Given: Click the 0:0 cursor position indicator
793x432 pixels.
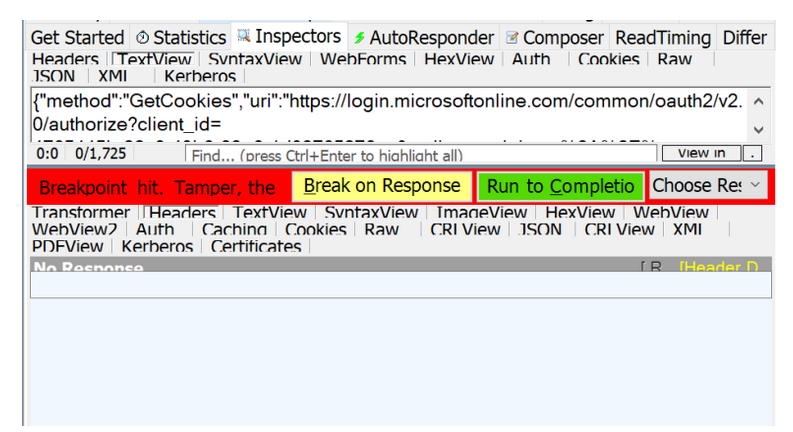Looking at the screenshot, I should tap(47, 153).
